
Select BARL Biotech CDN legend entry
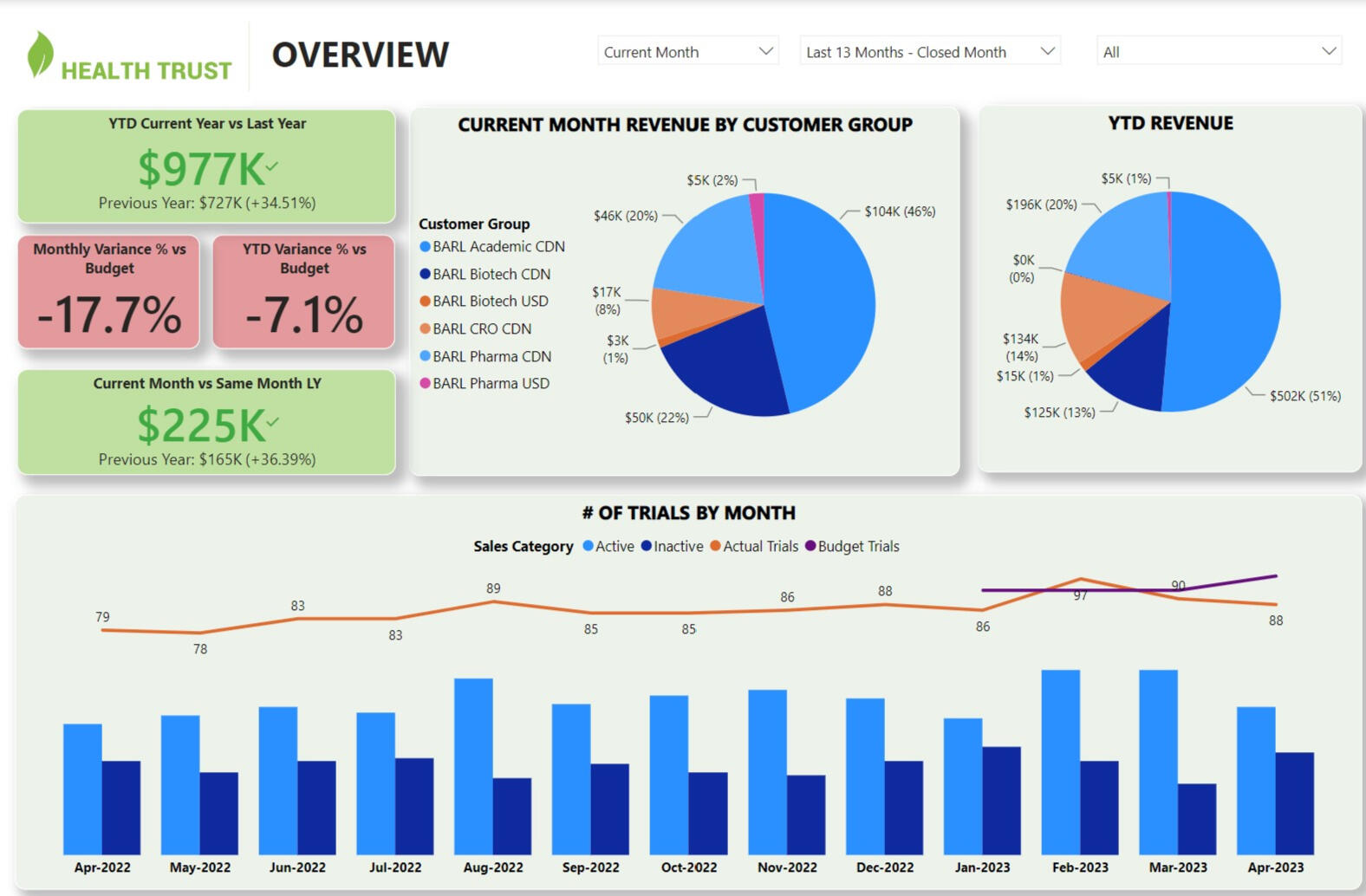pos(491,274)
